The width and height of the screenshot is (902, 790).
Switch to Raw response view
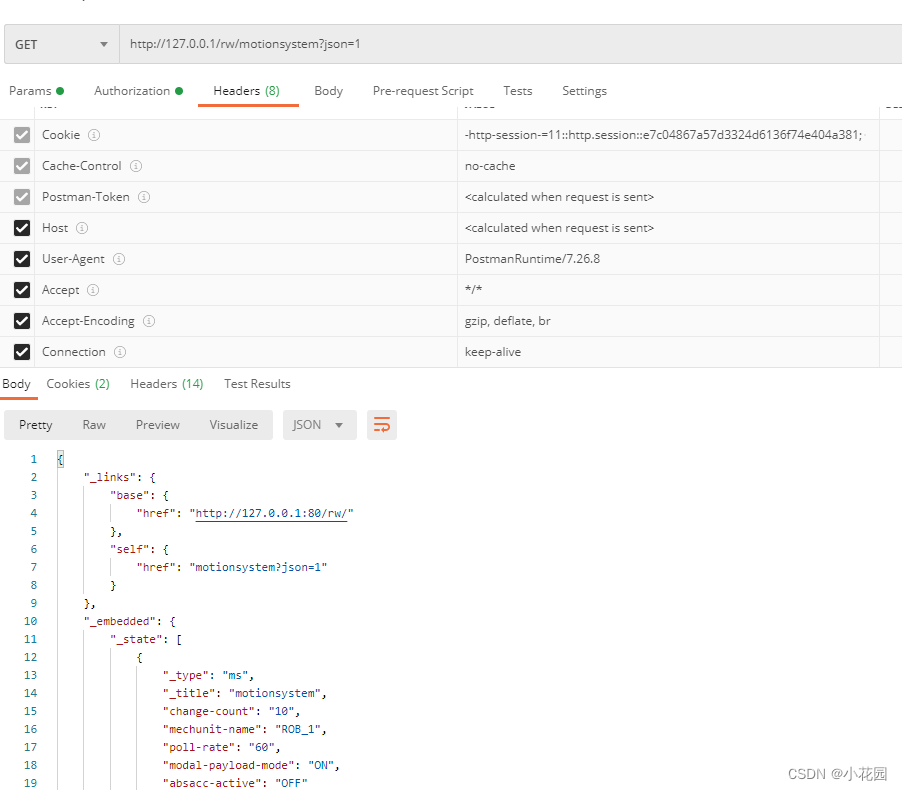tap(94, 425)
